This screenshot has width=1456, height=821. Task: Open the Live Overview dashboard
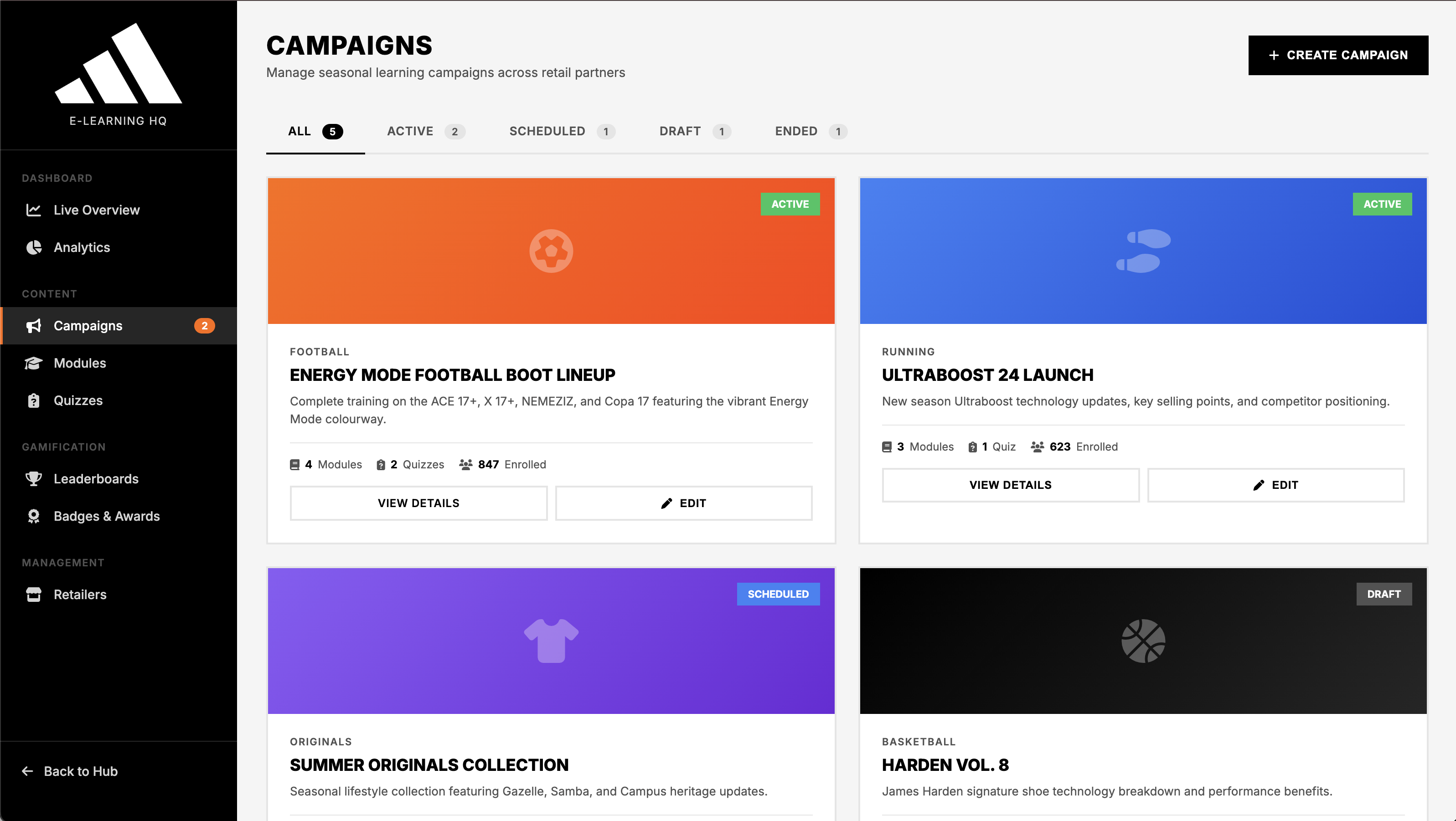(97, 210)
